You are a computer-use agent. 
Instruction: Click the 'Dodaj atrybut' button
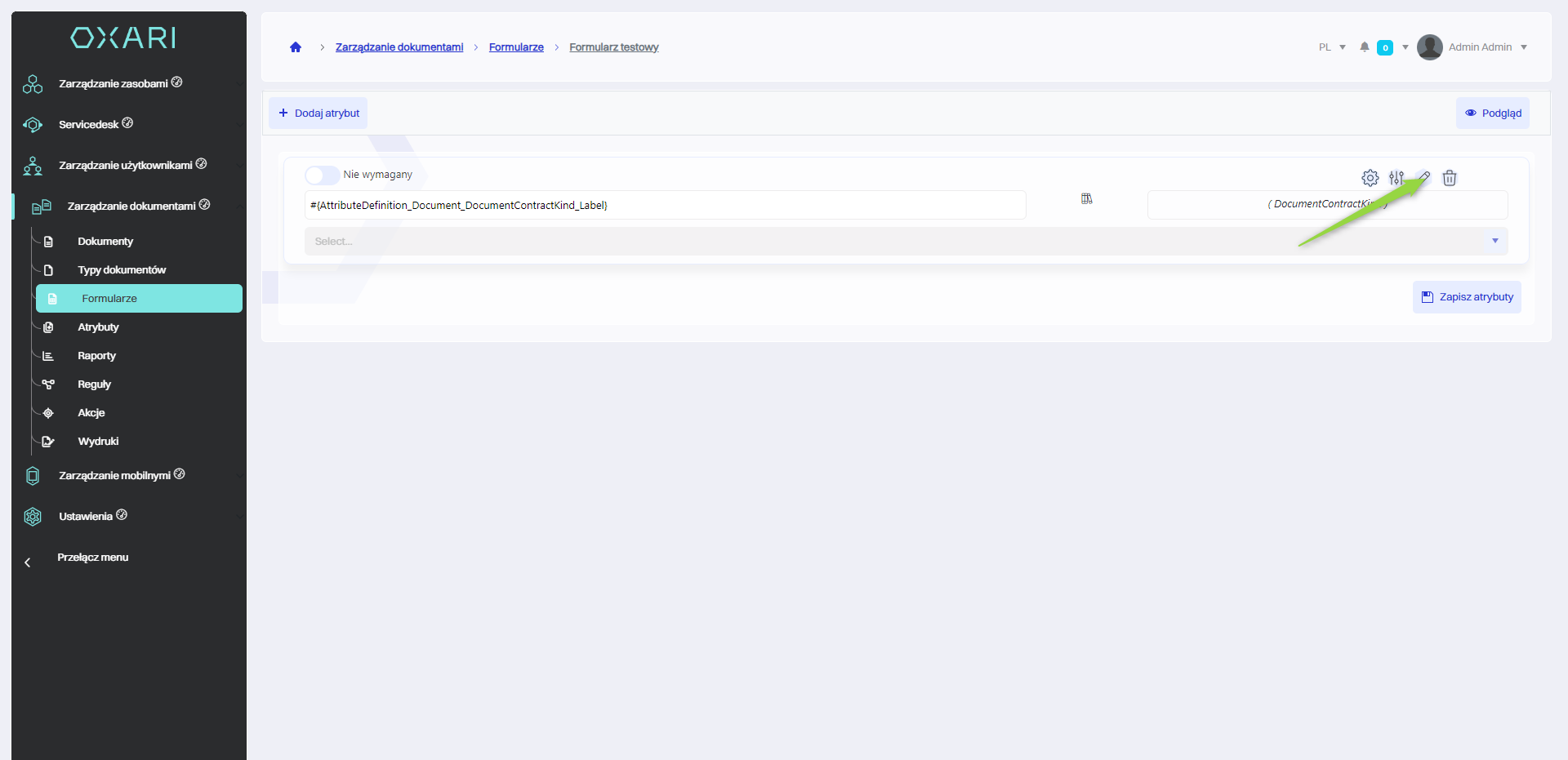pyautogui.click(x=318, y=113)
